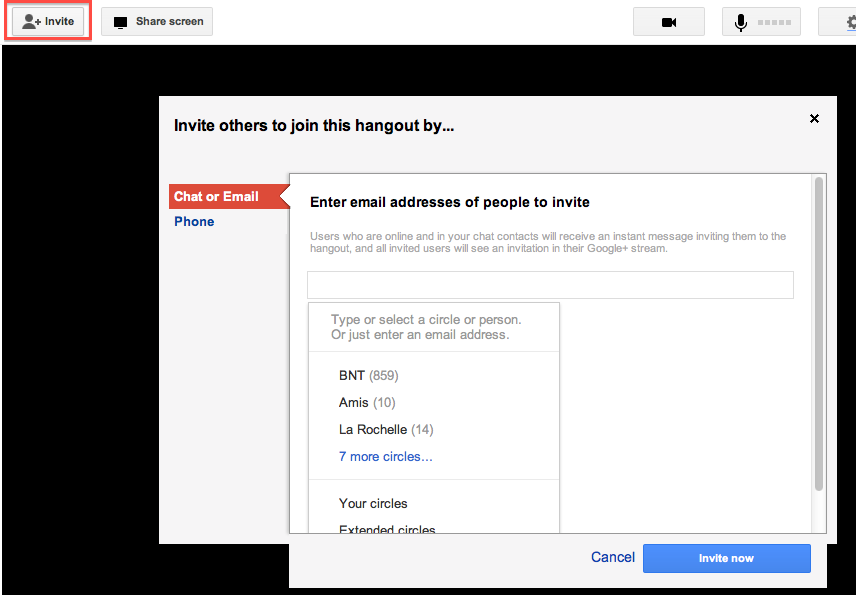Pick the La Rochelle circle
The height and width of the screenshot is (595, 856).
(373, 430)
